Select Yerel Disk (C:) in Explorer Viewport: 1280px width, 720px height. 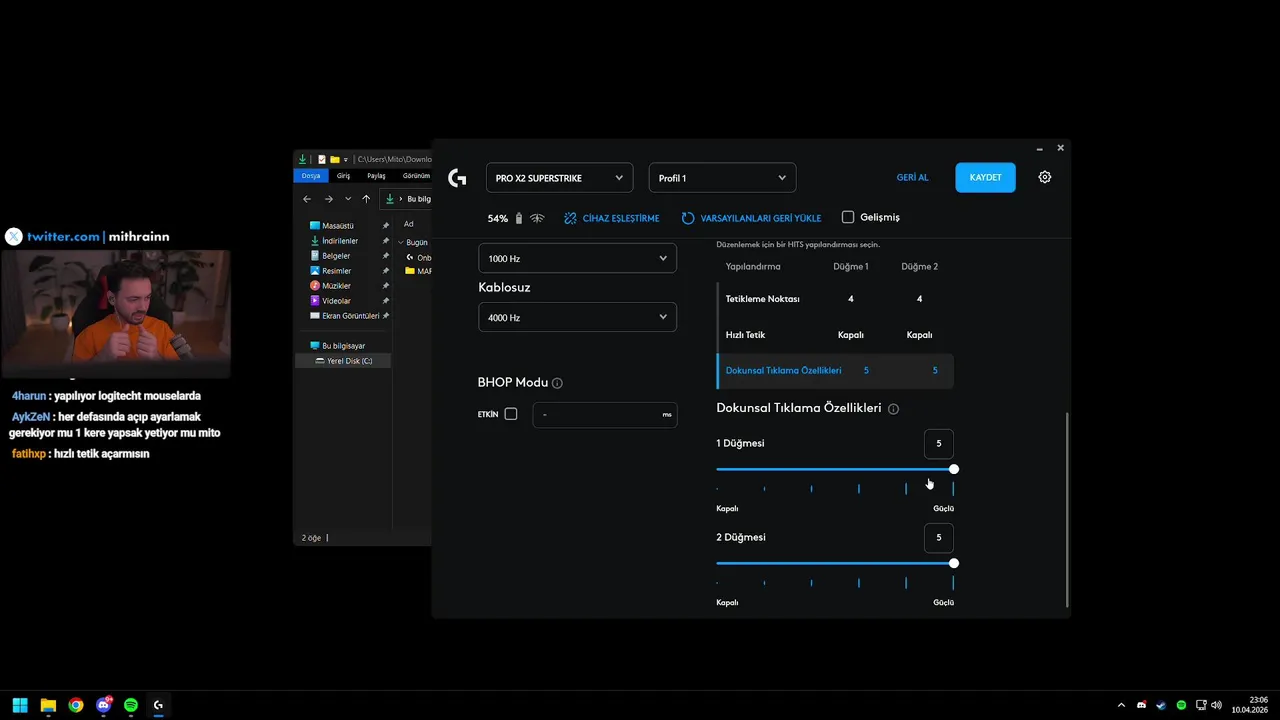pos(343,361)
